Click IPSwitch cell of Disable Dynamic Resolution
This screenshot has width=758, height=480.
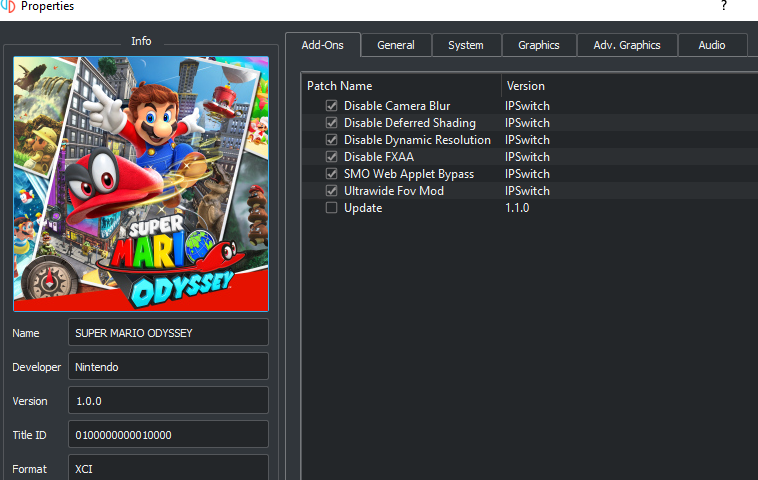click(527, 140)
